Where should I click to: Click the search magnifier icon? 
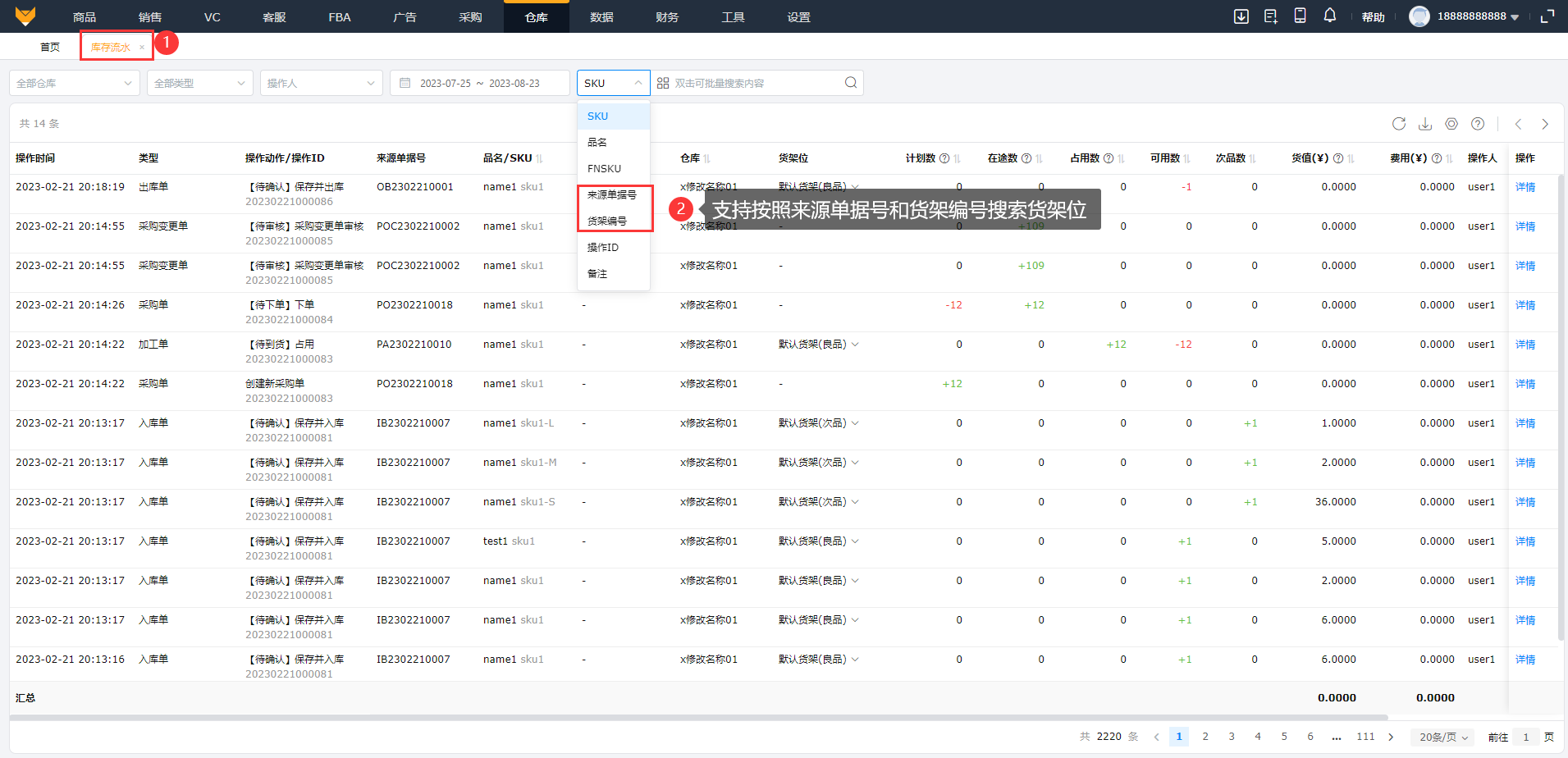[x=851, y=83]
